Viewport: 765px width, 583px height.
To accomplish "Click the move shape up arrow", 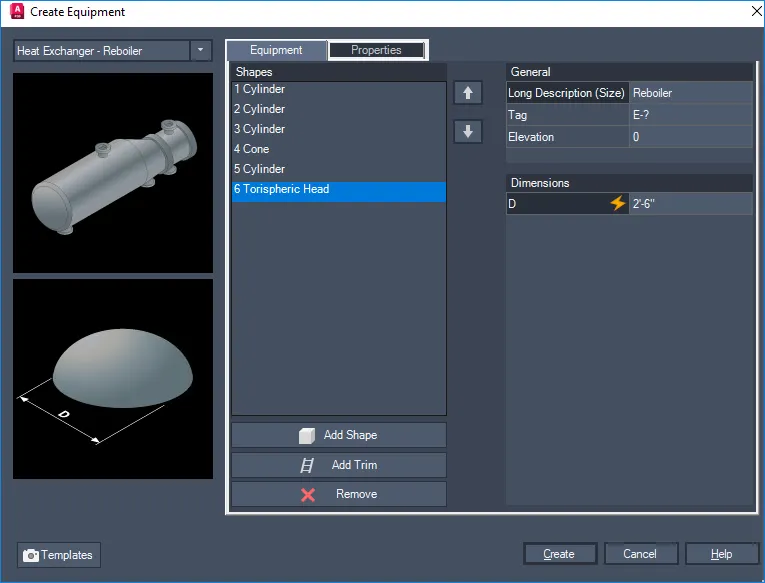I will 468,93.
